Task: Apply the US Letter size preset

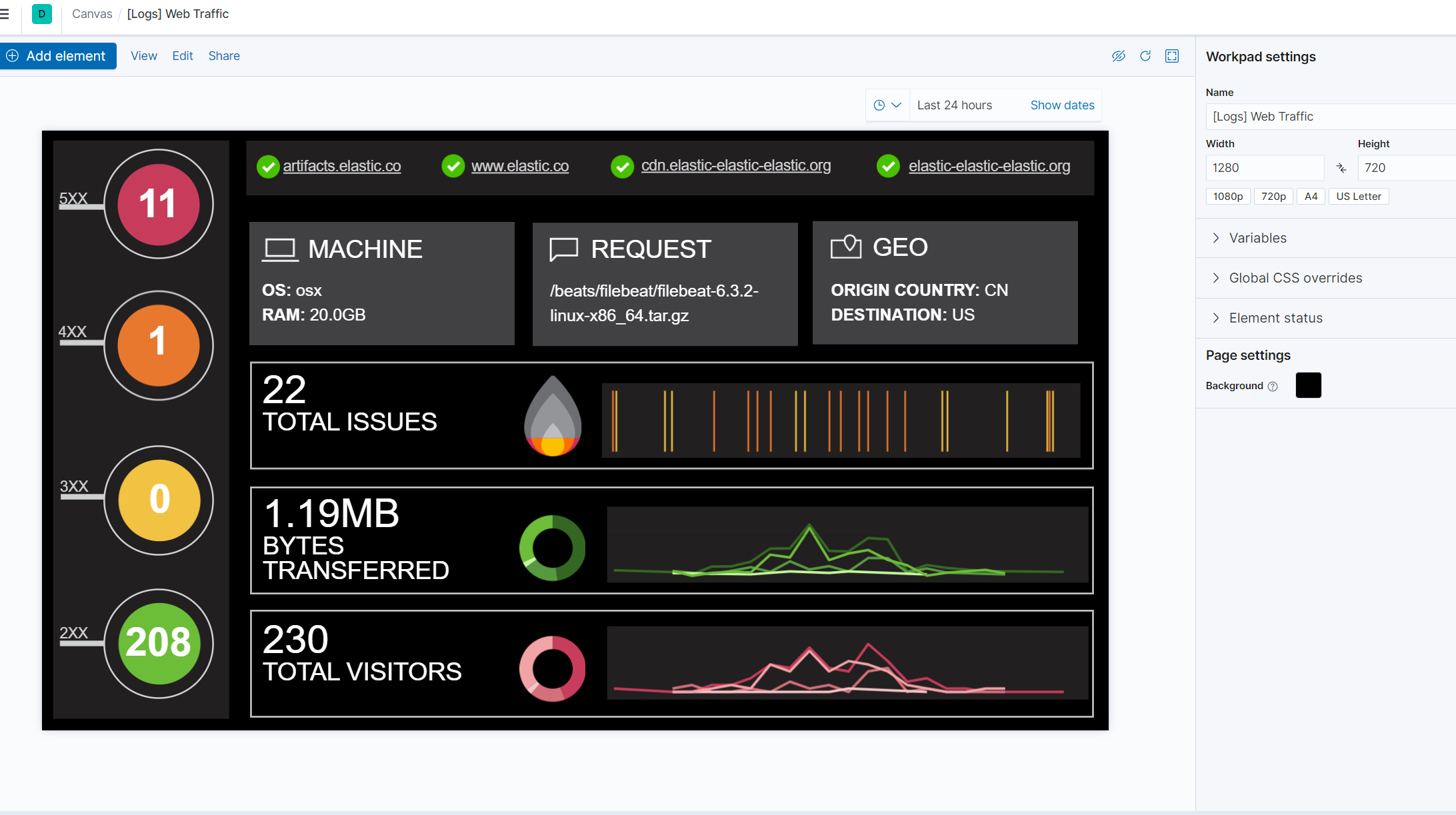Action: click(1359, 197)
